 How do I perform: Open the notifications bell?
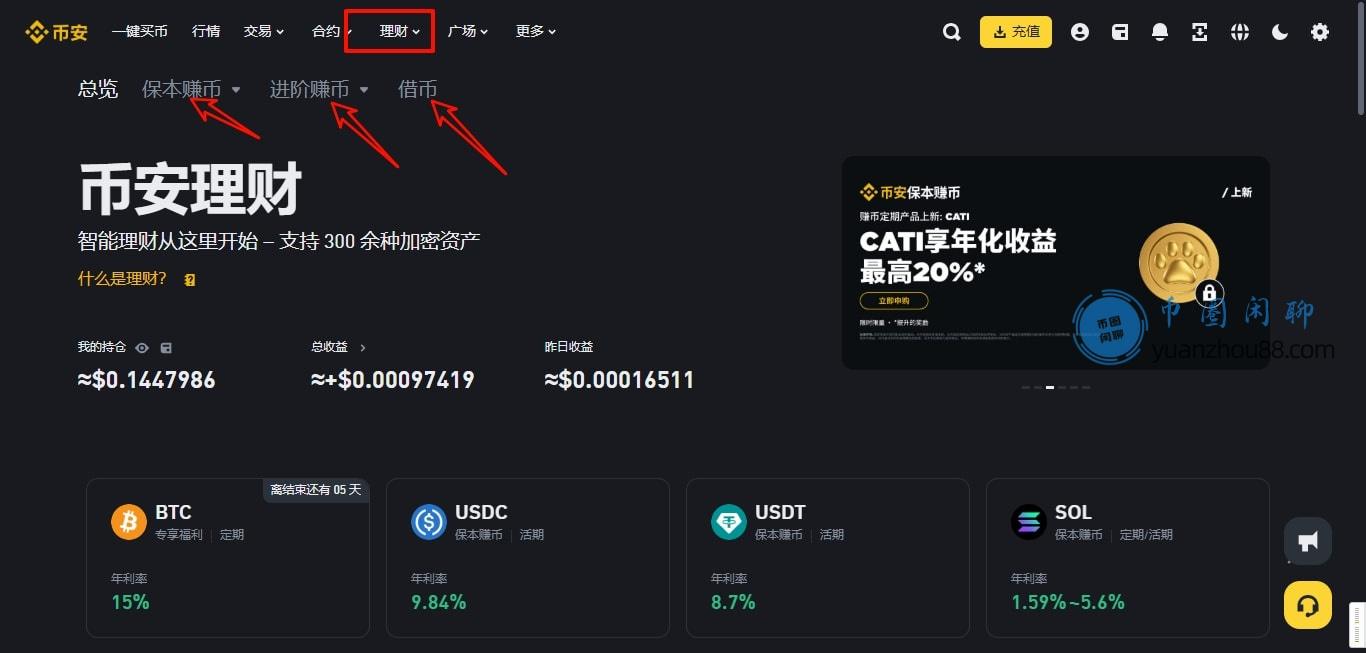pyautogui.click(x=1160, y=32)
